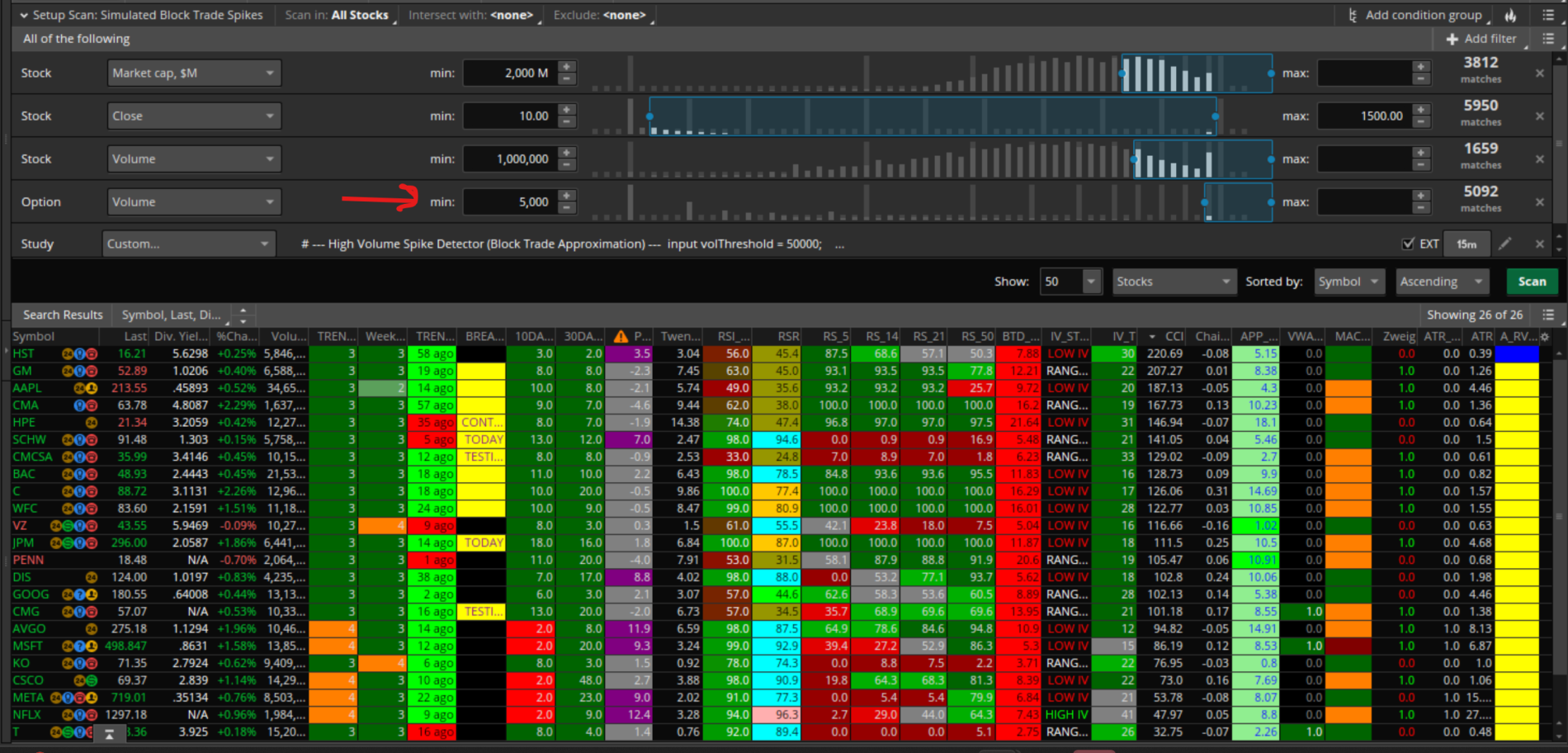Viewport: 1568px width, 753px height.
Task: Open the Sorted by Symbol dropdown
Action: pyautogui.click(x=1349, y=282)
